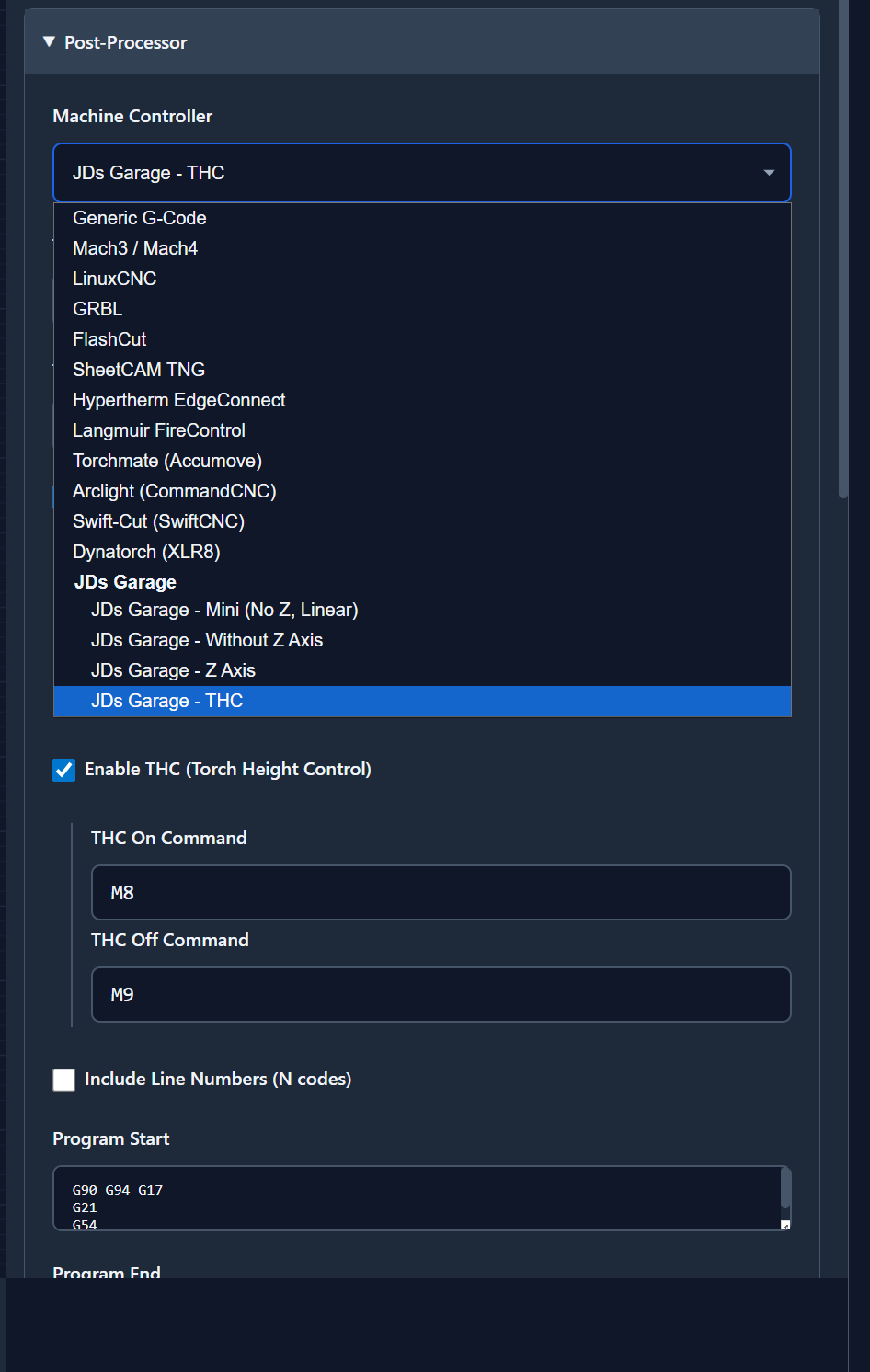Disable the Enable THC checkbox
This screenshot has height=1372, width=870.
pos(64,770)
